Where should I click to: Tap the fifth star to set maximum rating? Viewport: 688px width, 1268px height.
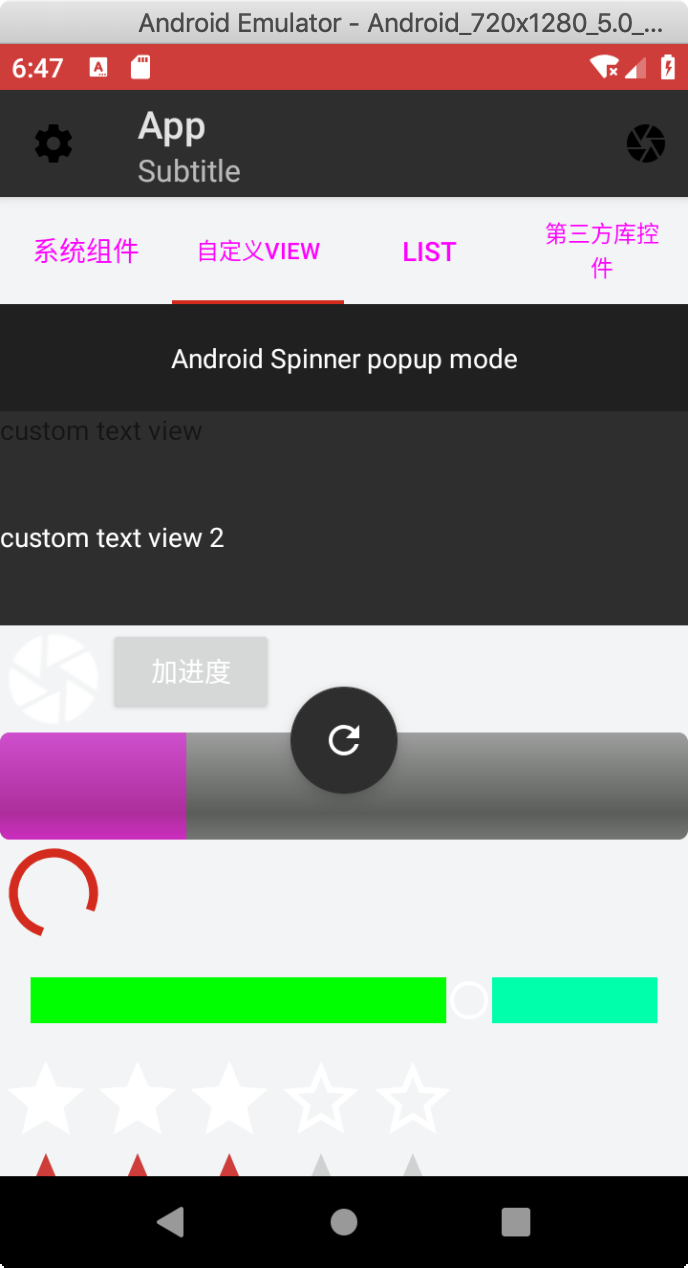[x=412, y=1100]
